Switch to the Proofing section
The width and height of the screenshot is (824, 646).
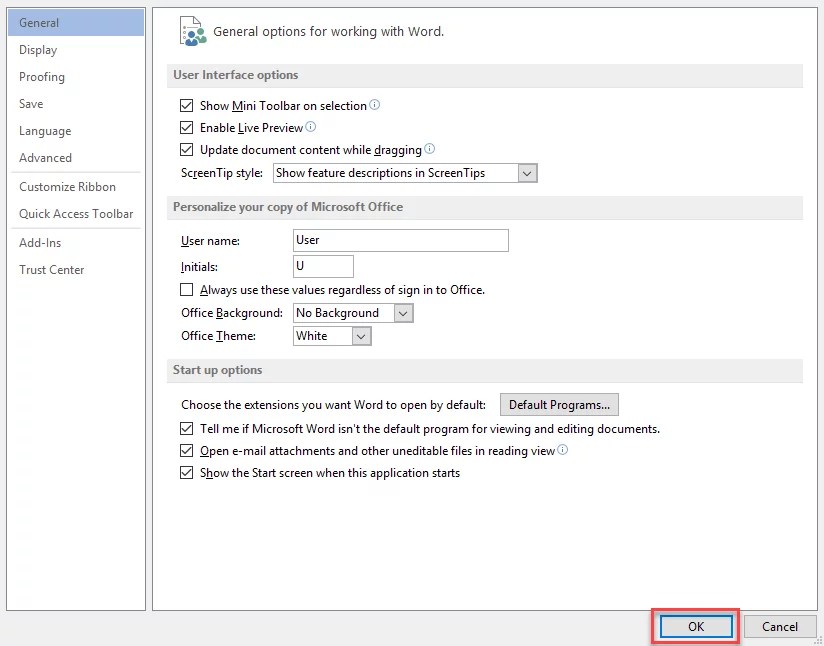[x=42, y=77]
